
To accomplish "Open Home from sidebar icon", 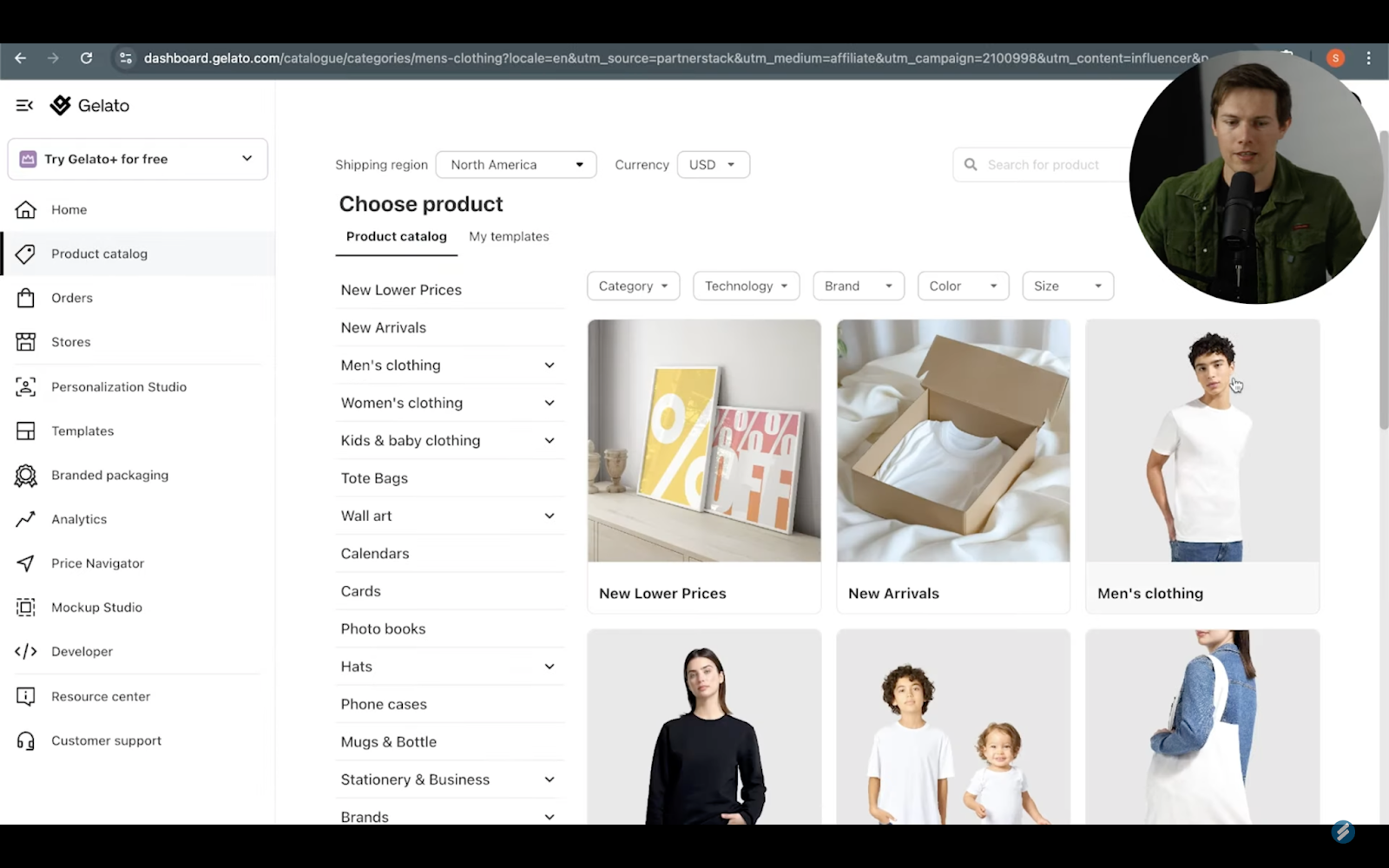I will [26, 209].
